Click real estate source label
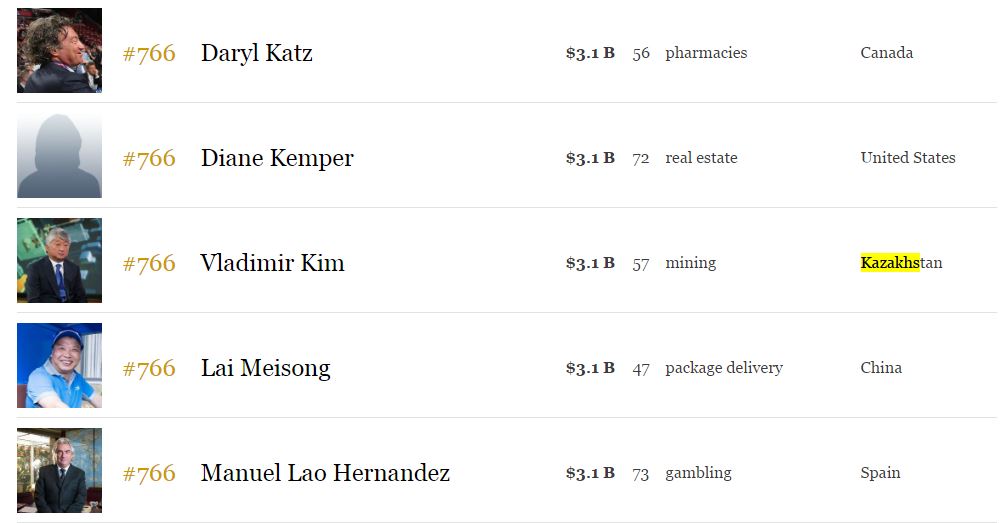 pyautogui.click(x=701, y=157)
